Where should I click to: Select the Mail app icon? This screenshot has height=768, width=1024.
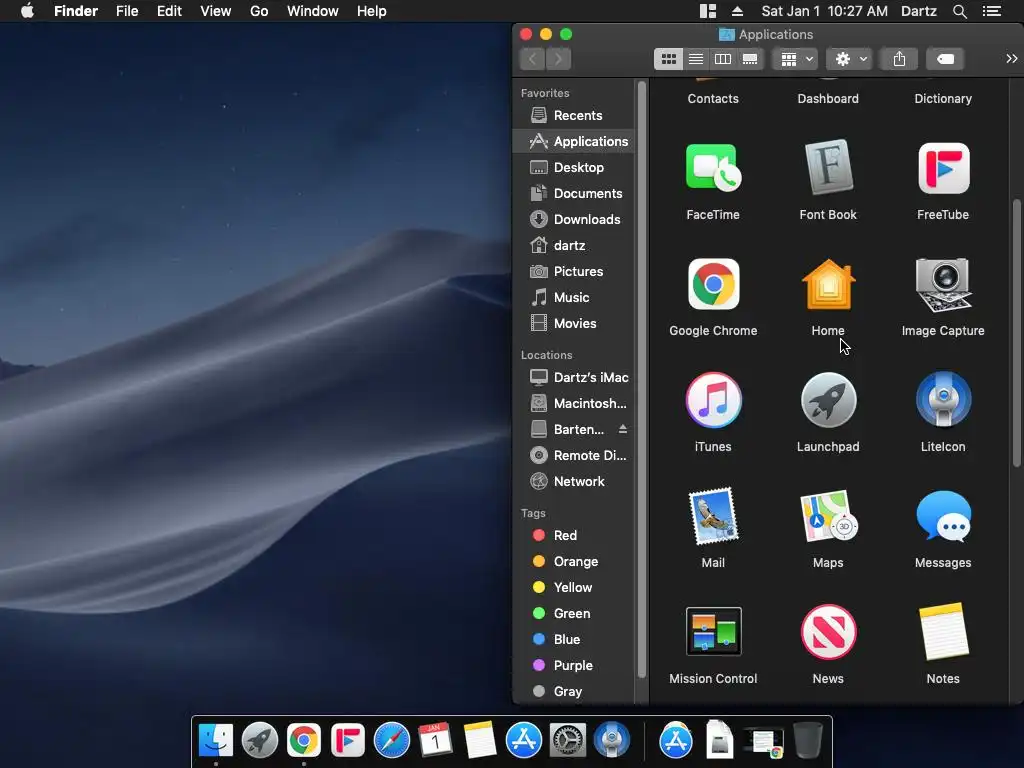tap(713, 516)
